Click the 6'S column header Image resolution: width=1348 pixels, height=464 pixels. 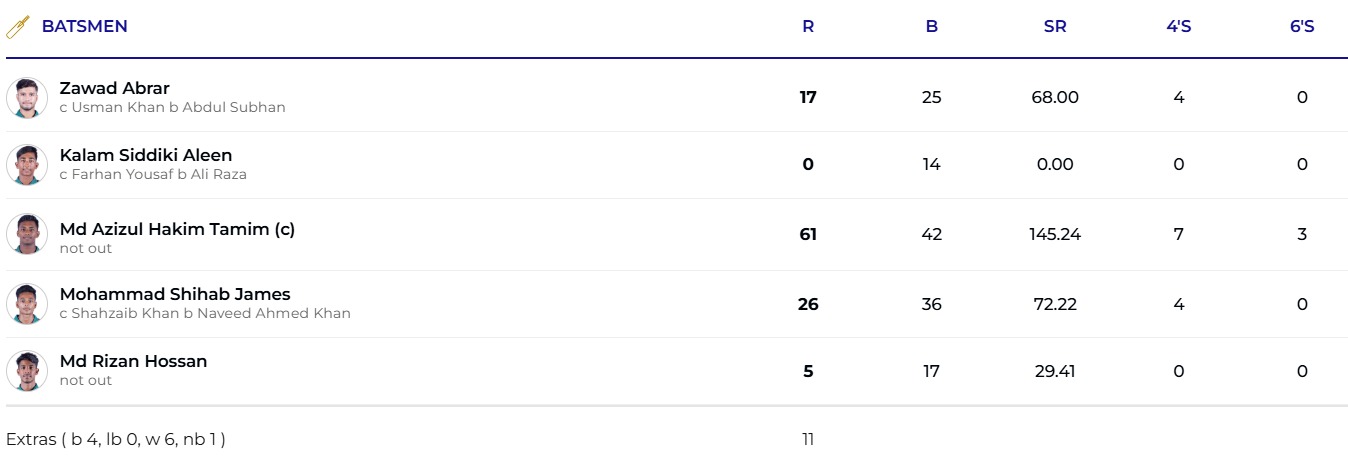tap(1302, 27)
